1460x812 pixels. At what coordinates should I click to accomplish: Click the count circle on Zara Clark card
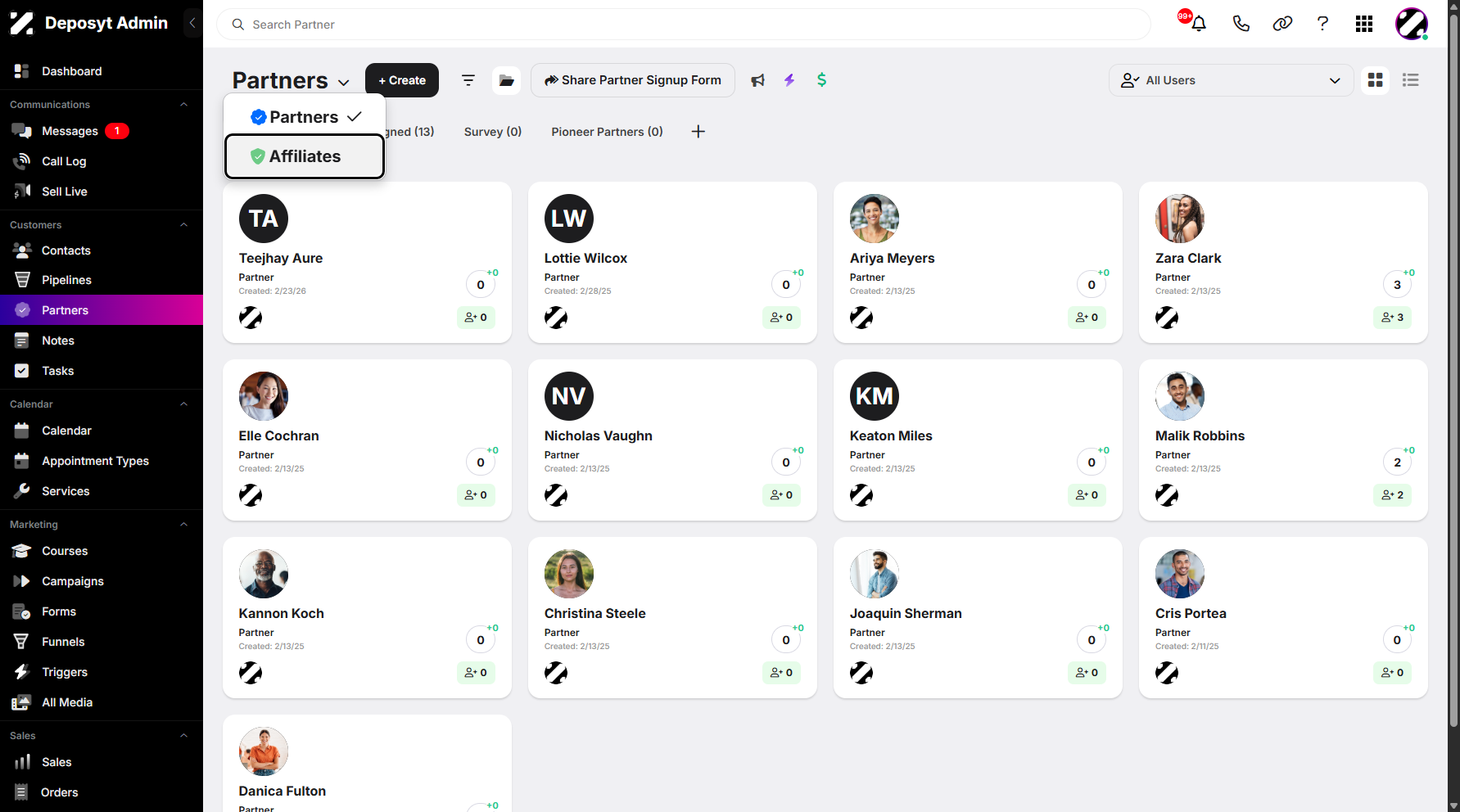1397,285
